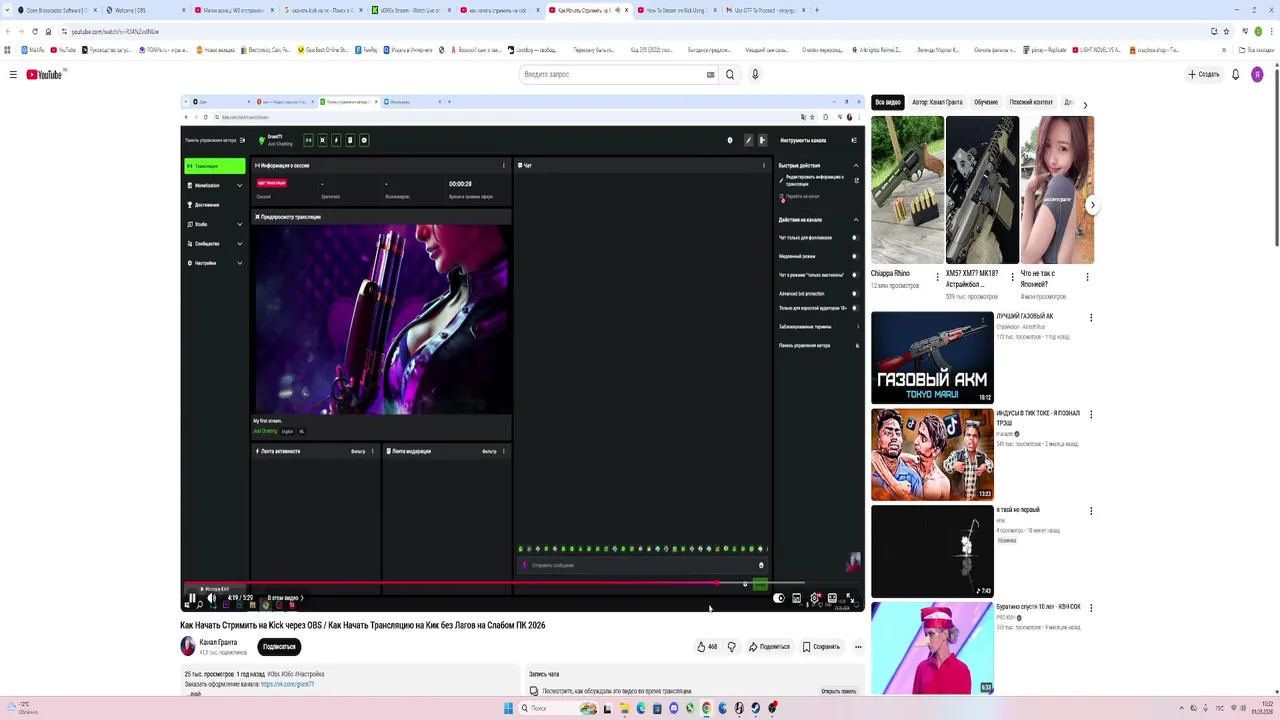Like the video with 468 likes
The image size is (1280, 720).
[x=707, y=647]
